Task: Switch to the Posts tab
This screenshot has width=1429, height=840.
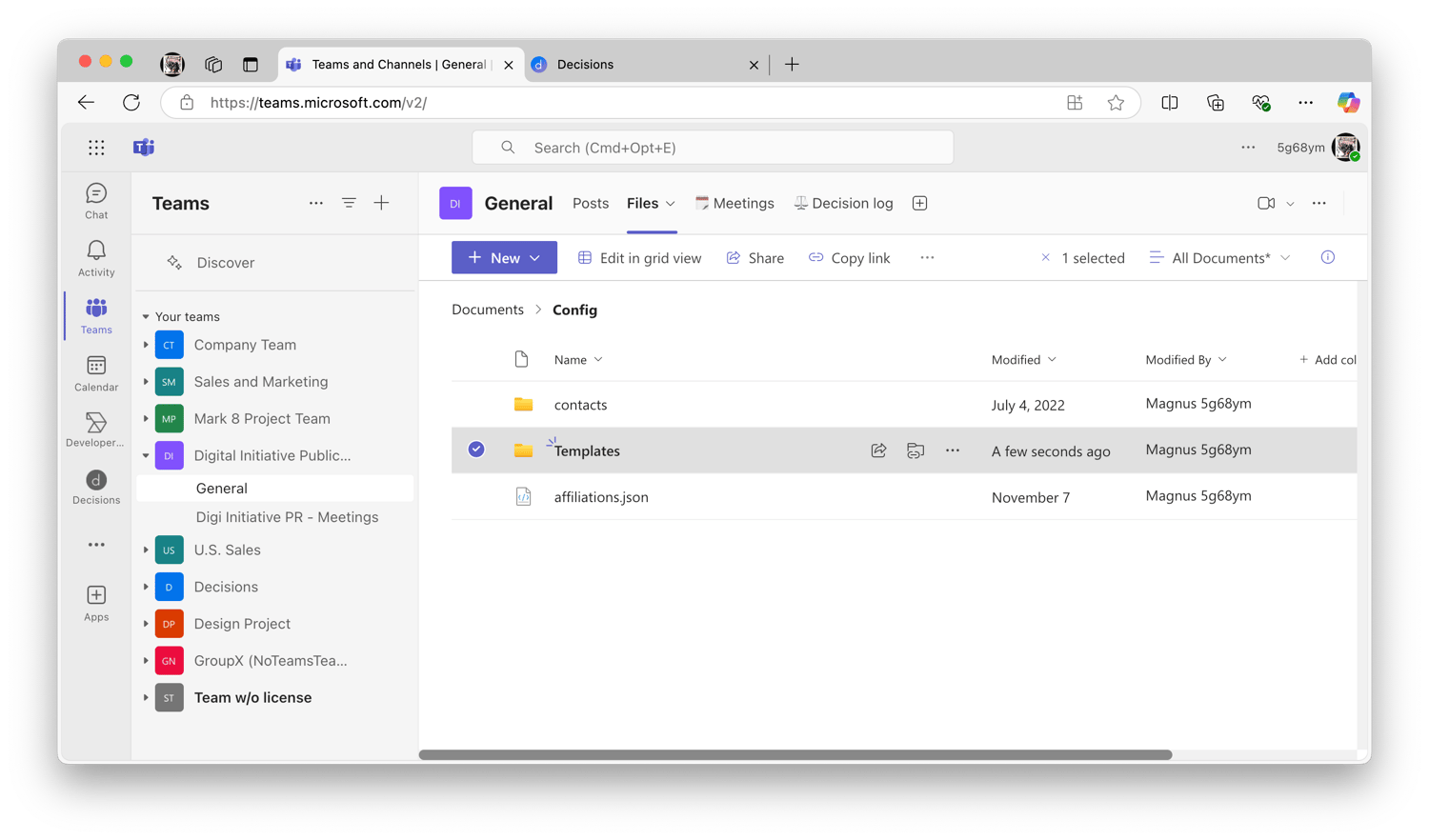Action: (x=590, y=203)
